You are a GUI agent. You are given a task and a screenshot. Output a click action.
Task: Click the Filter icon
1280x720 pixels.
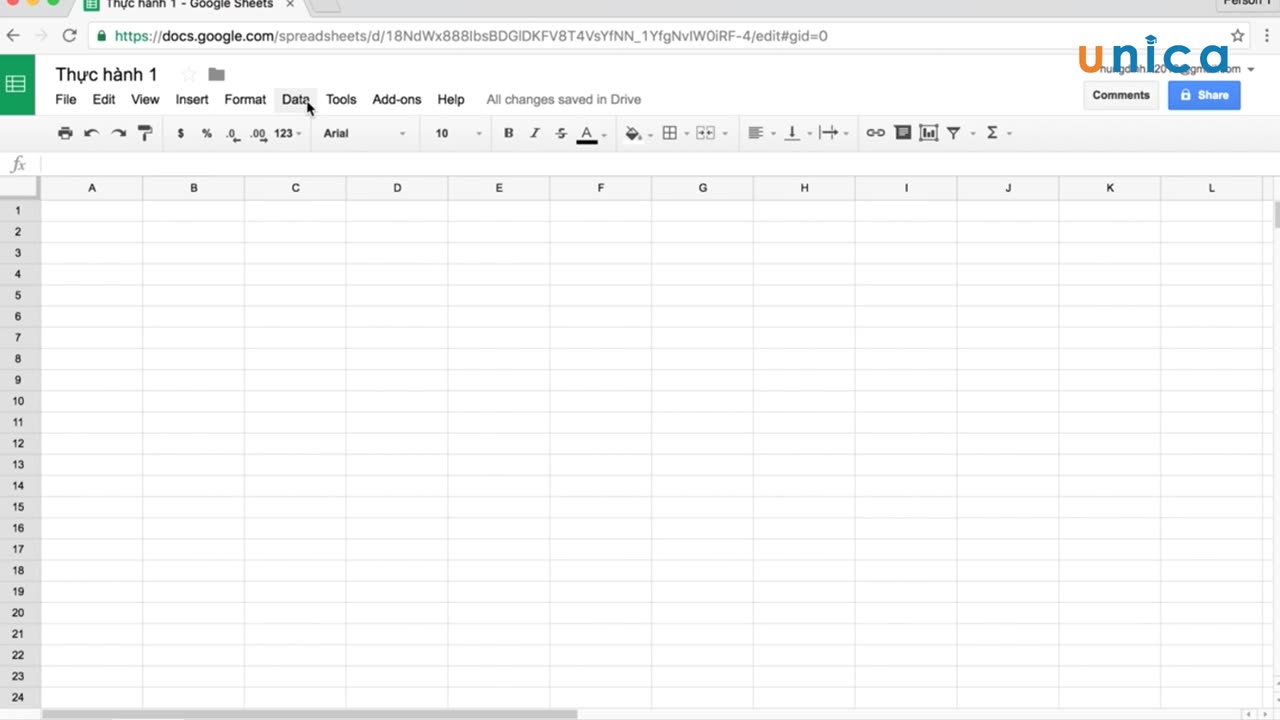coord(954,133)
